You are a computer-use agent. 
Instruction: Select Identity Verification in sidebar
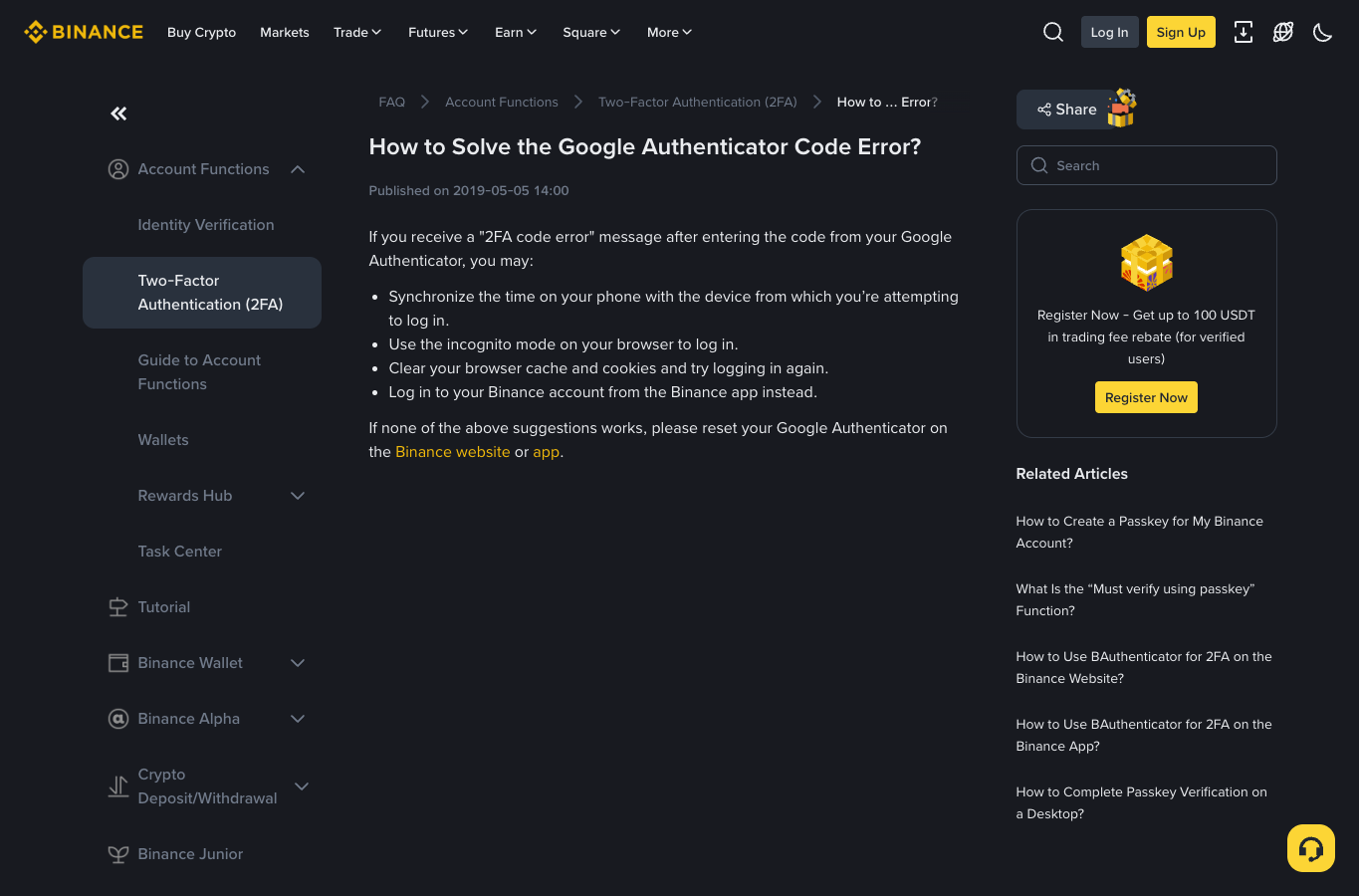click(x=206, y=225)
